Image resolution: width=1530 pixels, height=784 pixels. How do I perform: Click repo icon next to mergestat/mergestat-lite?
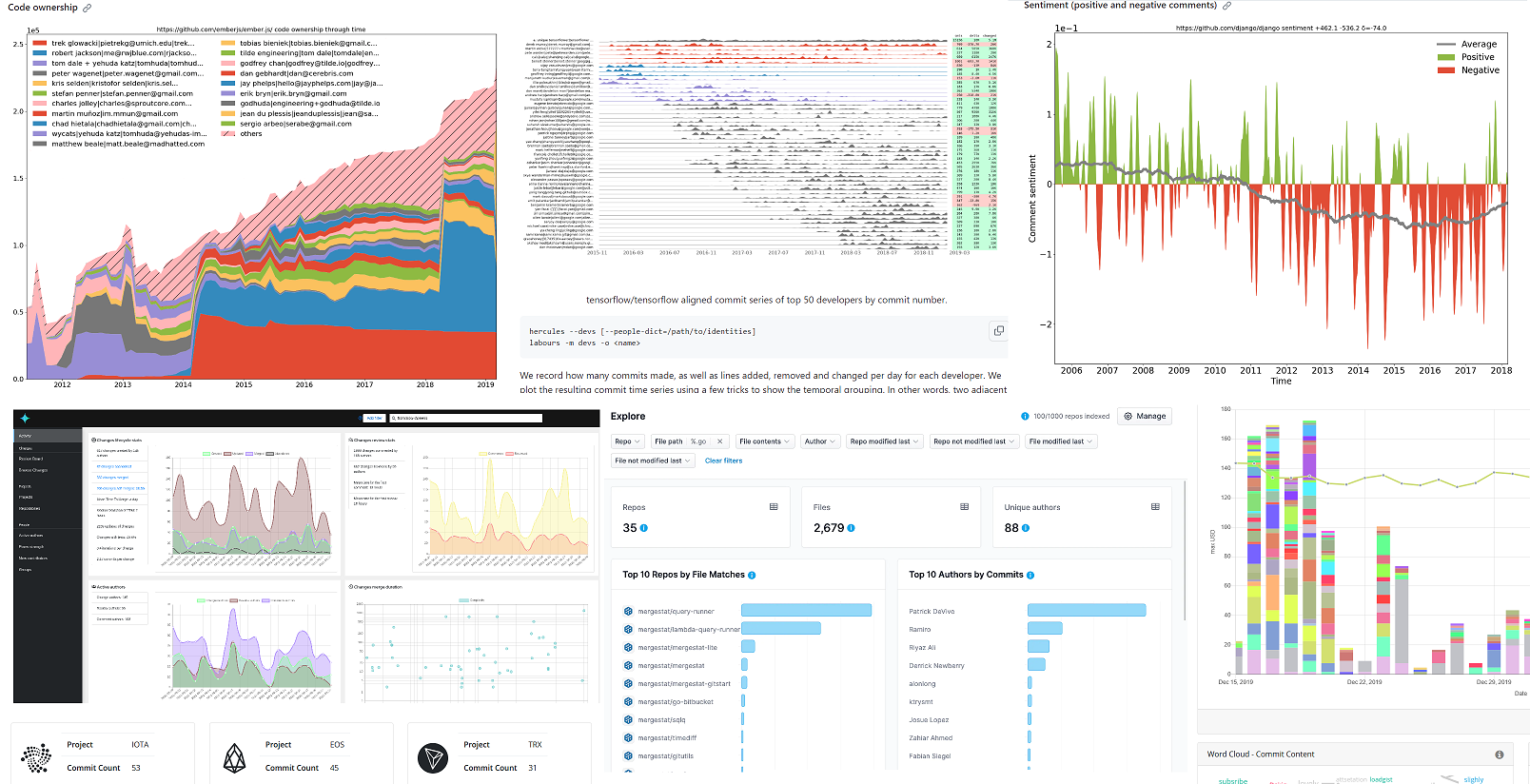click(x=628, y=648)
